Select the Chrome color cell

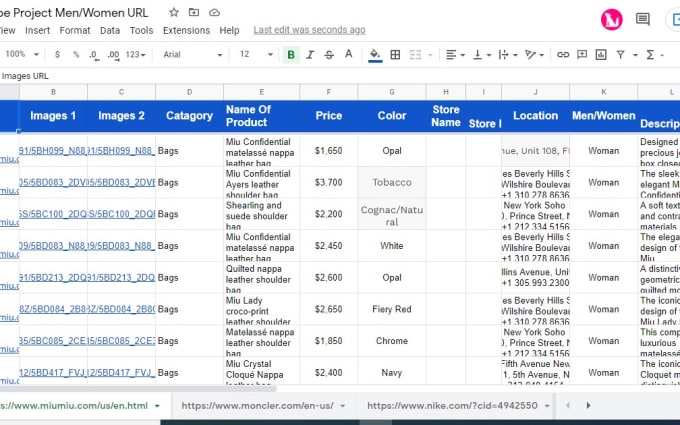pyautogui.click(x=392, y=341)
